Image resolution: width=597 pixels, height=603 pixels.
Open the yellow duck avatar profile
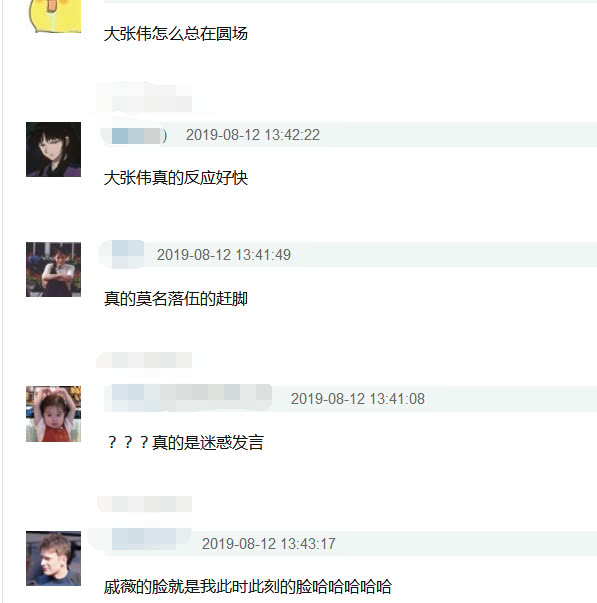pos(55,16)
